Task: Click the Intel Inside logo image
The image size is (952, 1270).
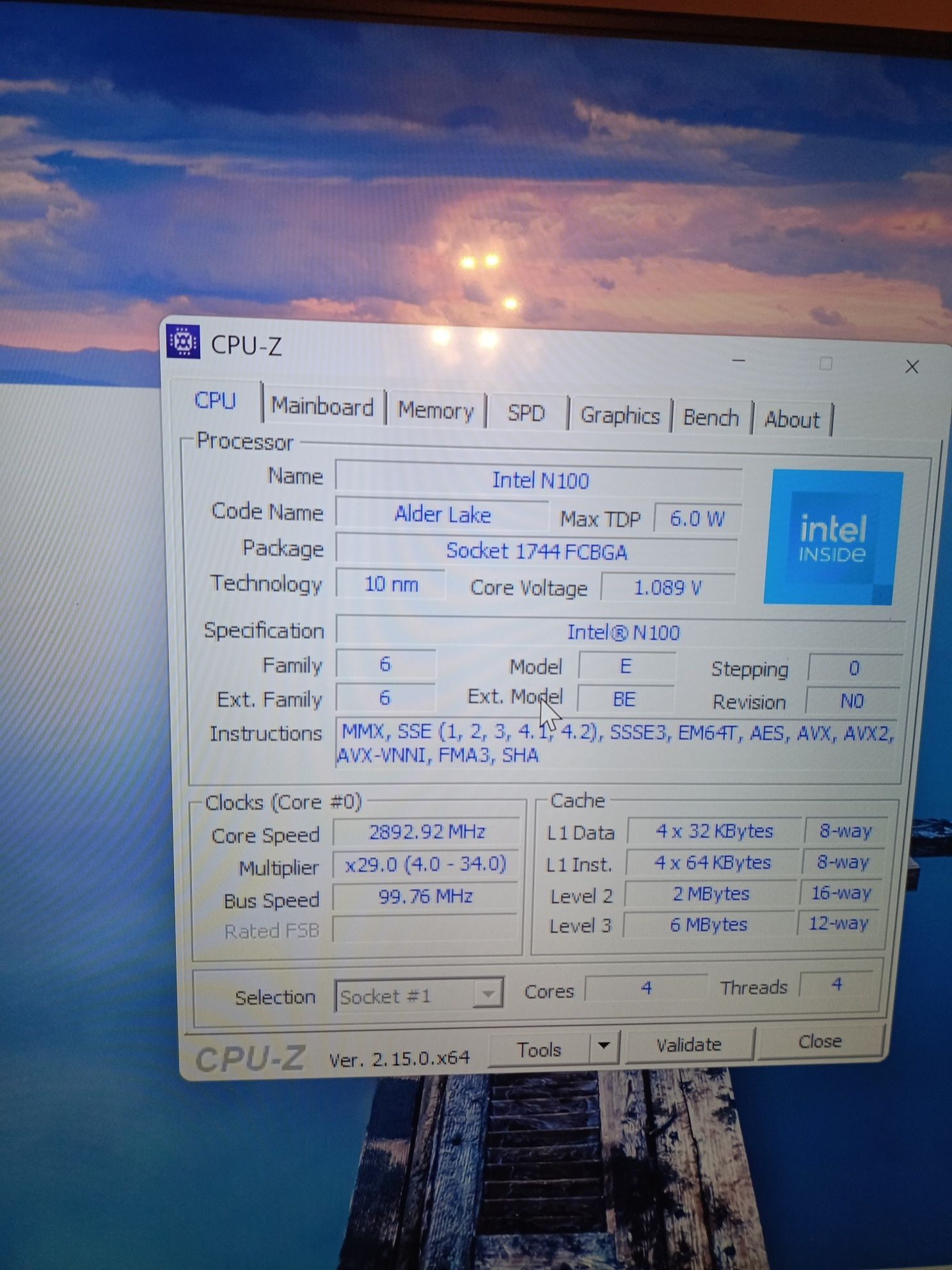Action: 832,538
